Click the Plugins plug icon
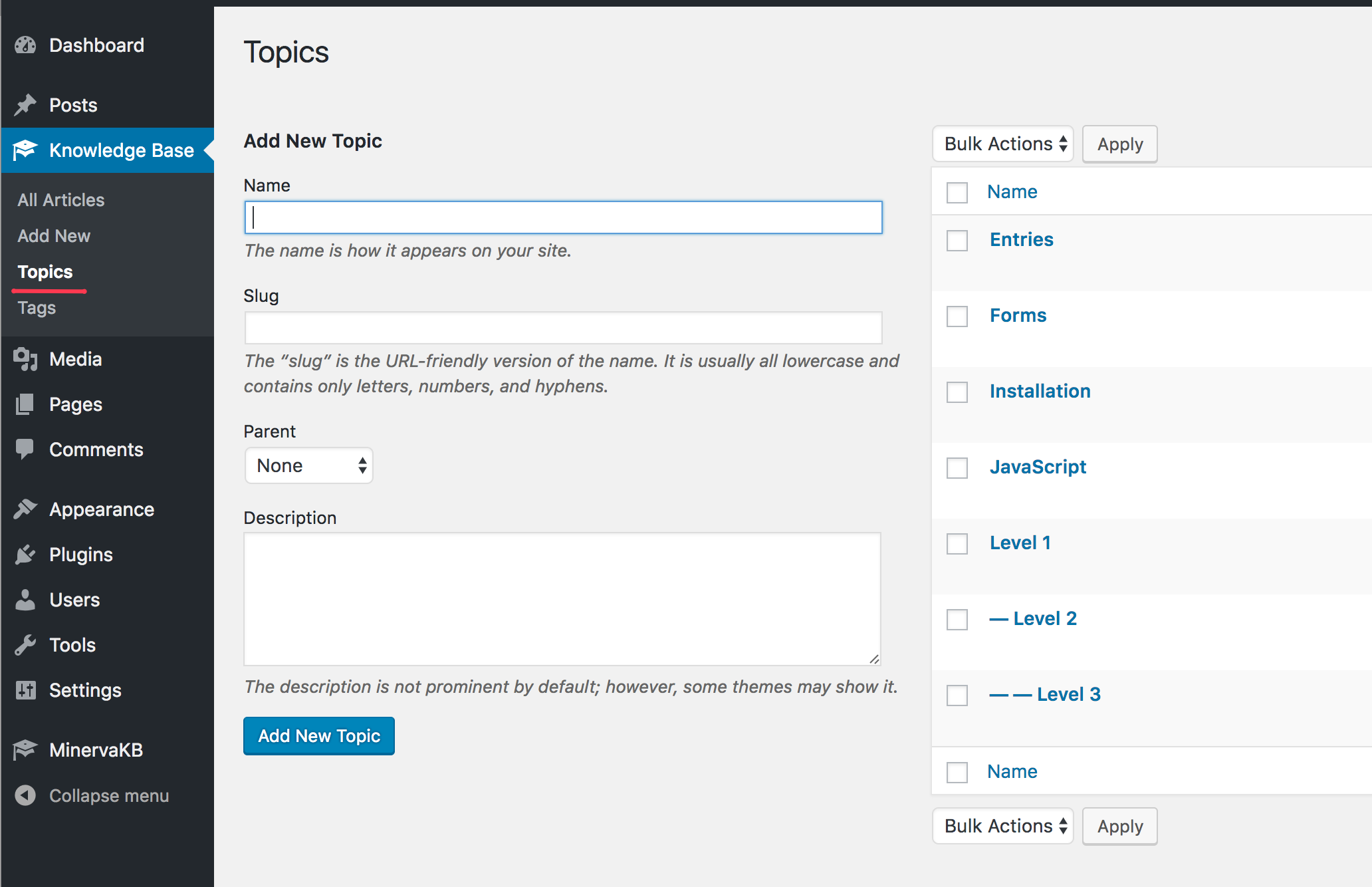This screenshot has height=887, width=1372. [25, 555]
